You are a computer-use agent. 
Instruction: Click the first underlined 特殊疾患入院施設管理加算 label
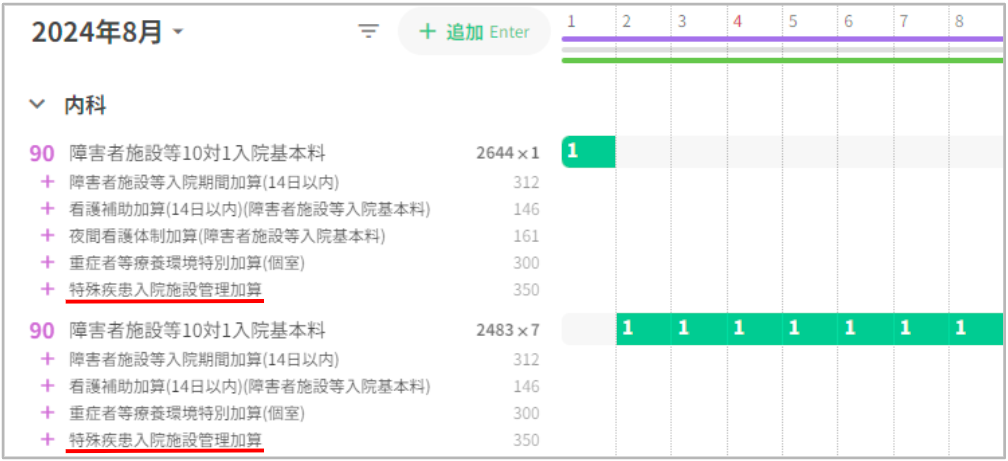[x=166, y=290]
